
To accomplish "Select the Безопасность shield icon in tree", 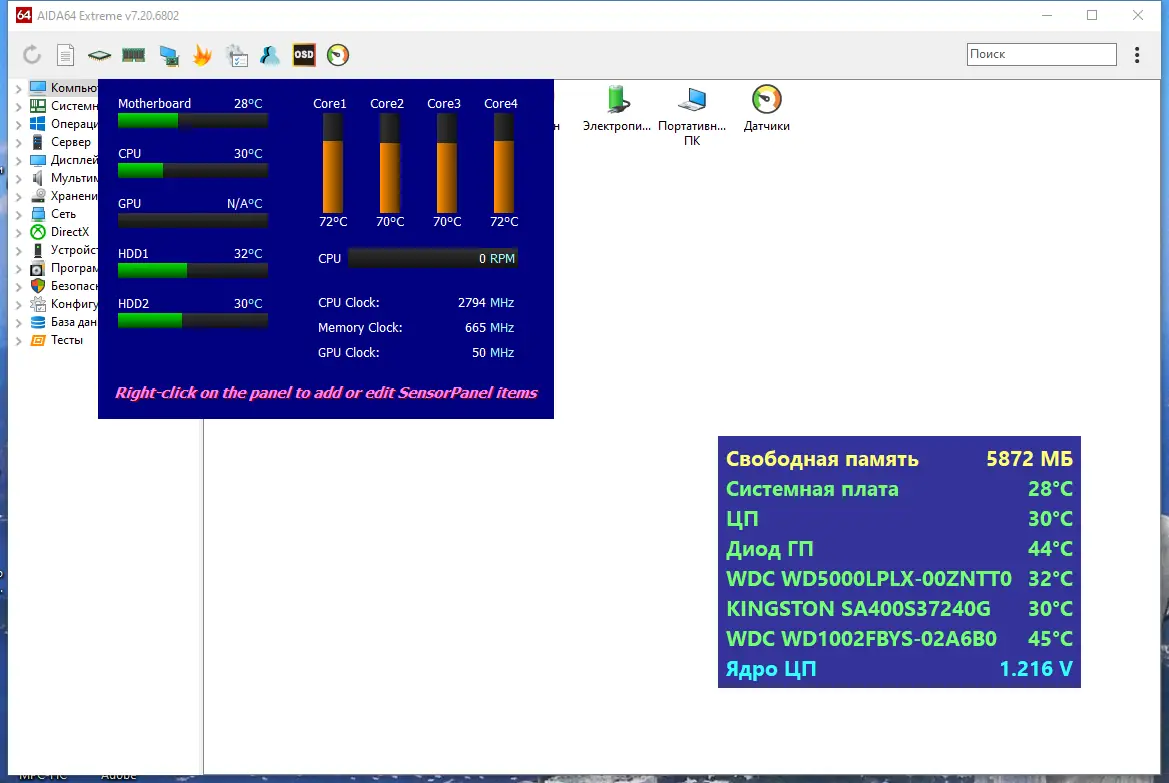I will pos(37,286).
